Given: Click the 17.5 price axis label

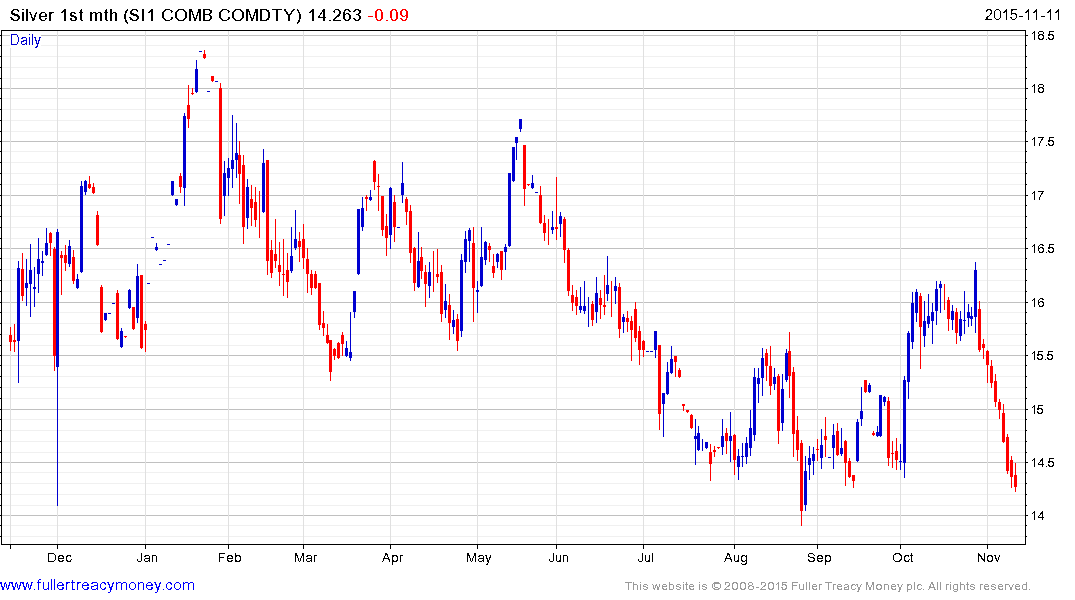Looking at the screenshot, I should pyautogui.click(x=1043, y=142).
